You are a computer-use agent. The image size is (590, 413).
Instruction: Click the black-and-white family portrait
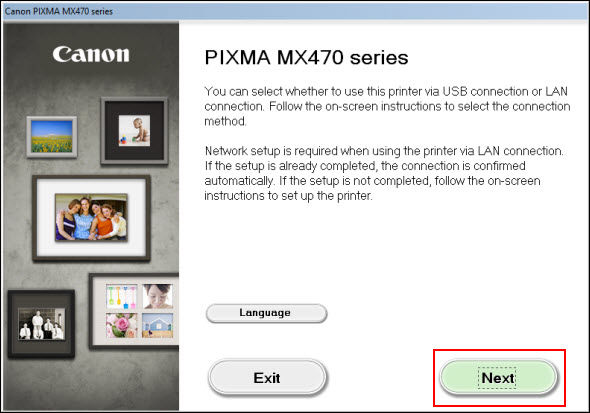point(41,324)
